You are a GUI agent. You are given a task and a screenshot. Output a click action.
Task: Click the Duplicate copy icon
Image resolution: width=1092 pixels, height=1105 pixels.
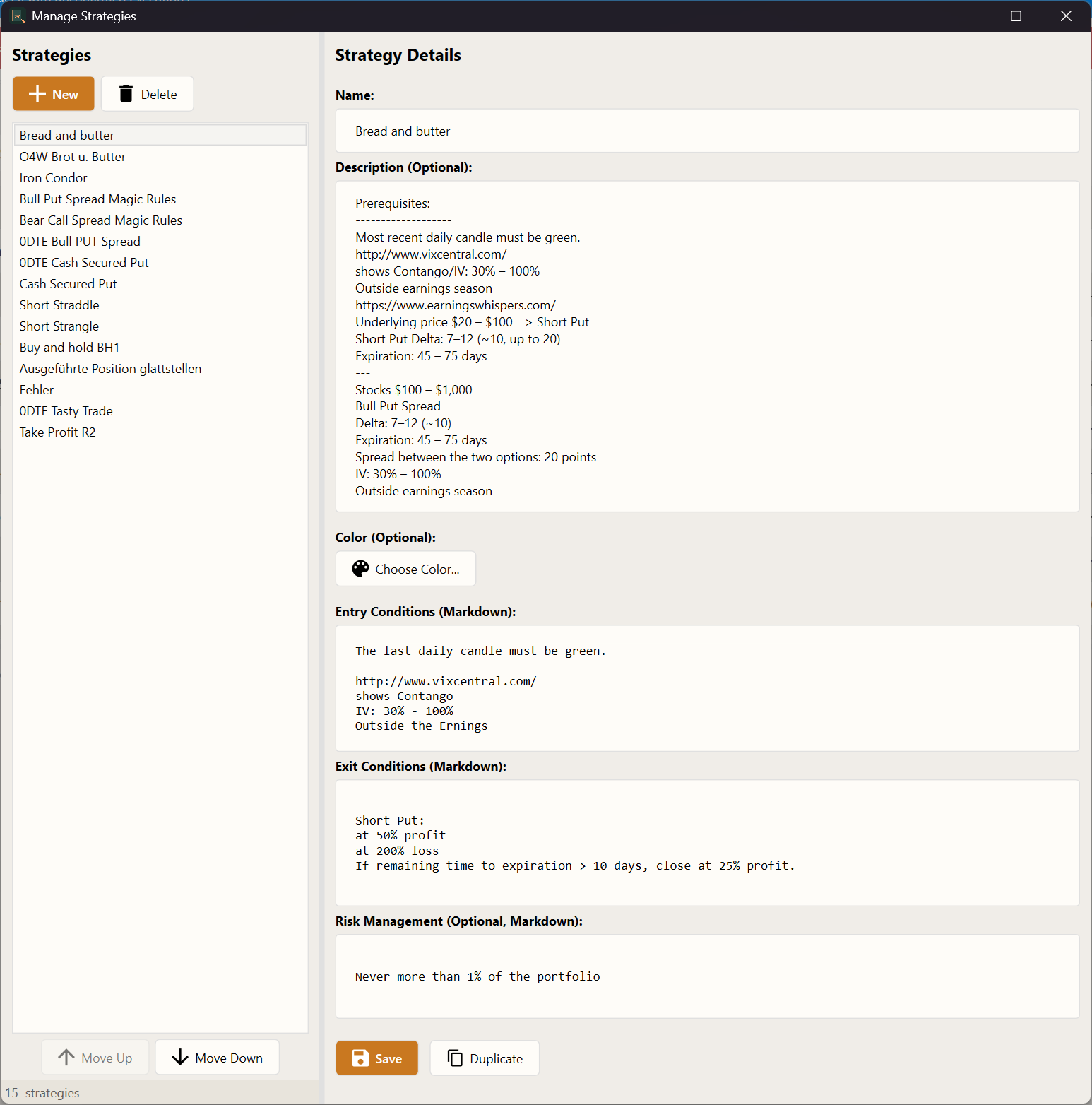455,1058
